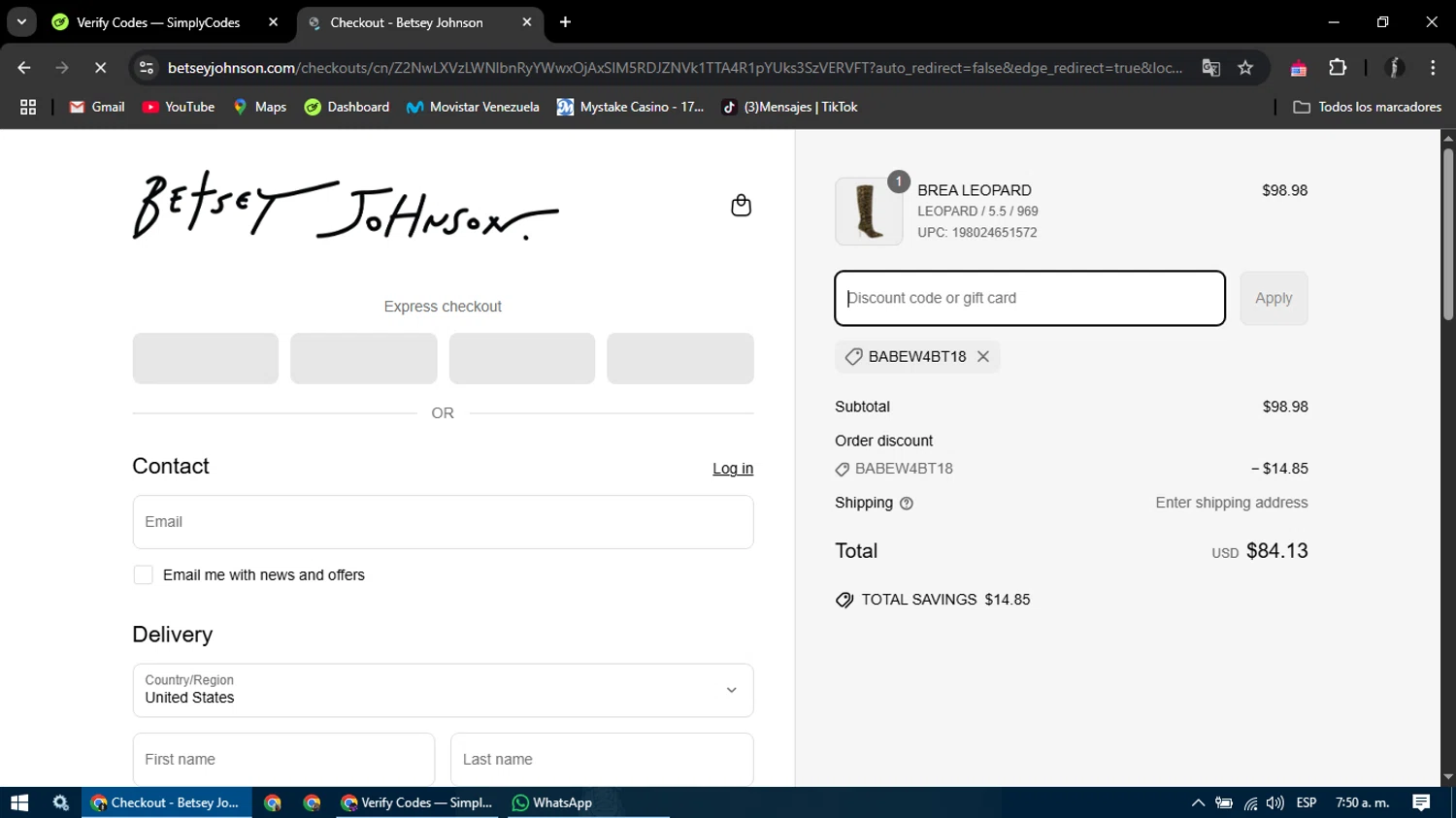Check Email me with news and offers
Viewport: 1456px width, 818px height.
point(144,575)
